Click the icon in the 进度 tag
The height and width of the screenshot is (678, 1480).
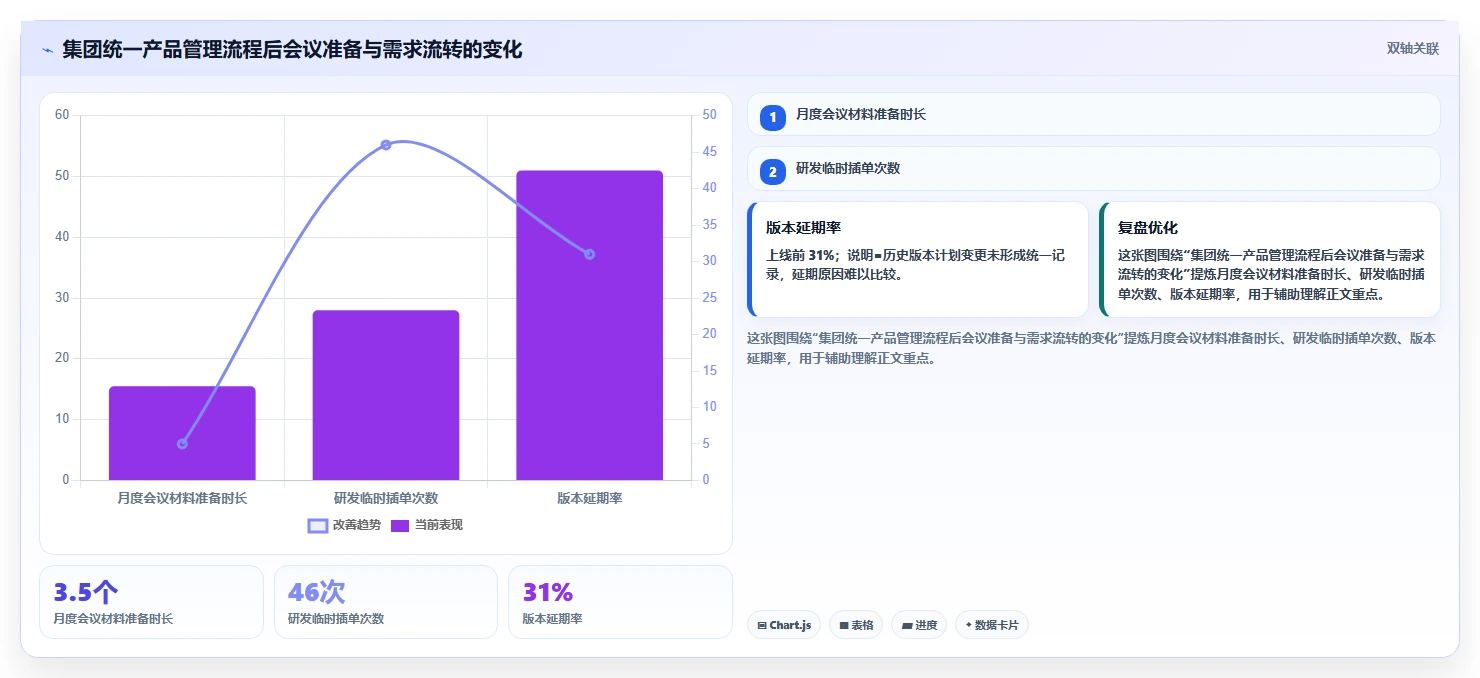point(906,625)
